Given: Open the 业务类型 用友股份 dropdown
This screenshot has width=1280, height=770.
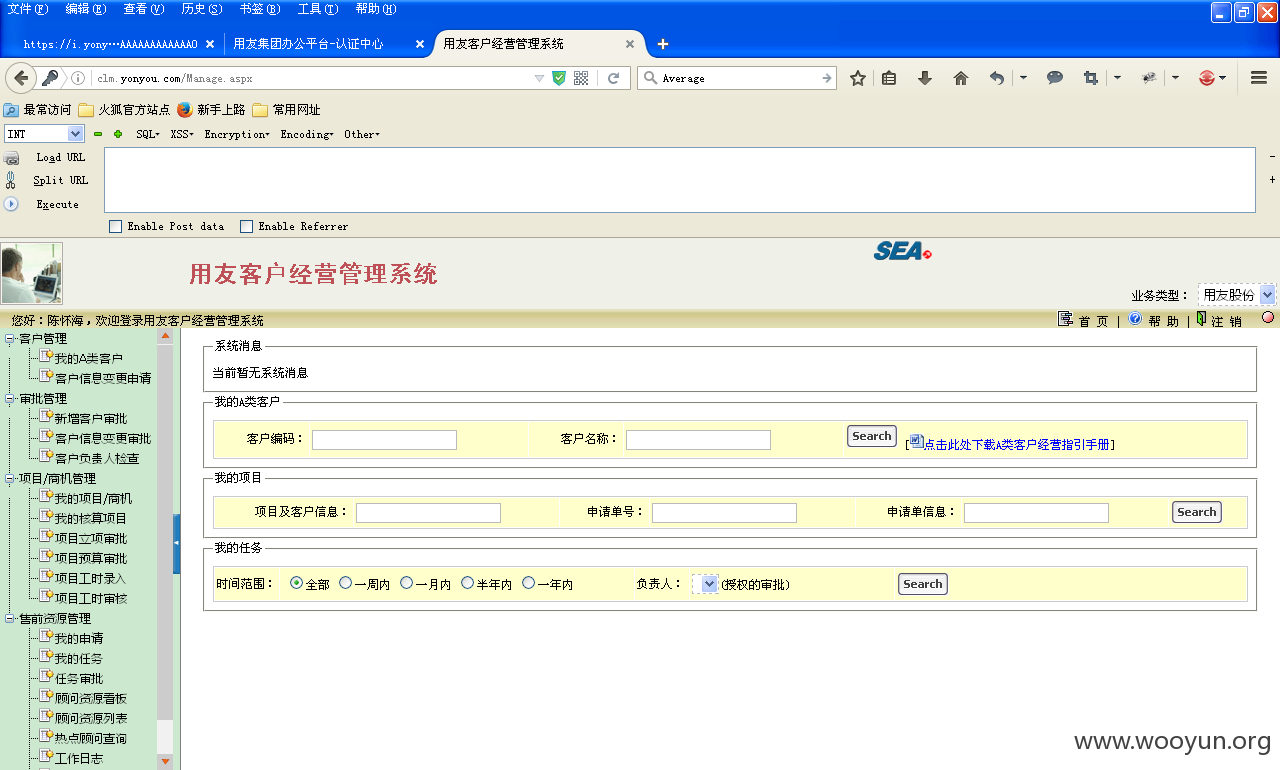Looking at the screenshot, I should [1237, 295].
